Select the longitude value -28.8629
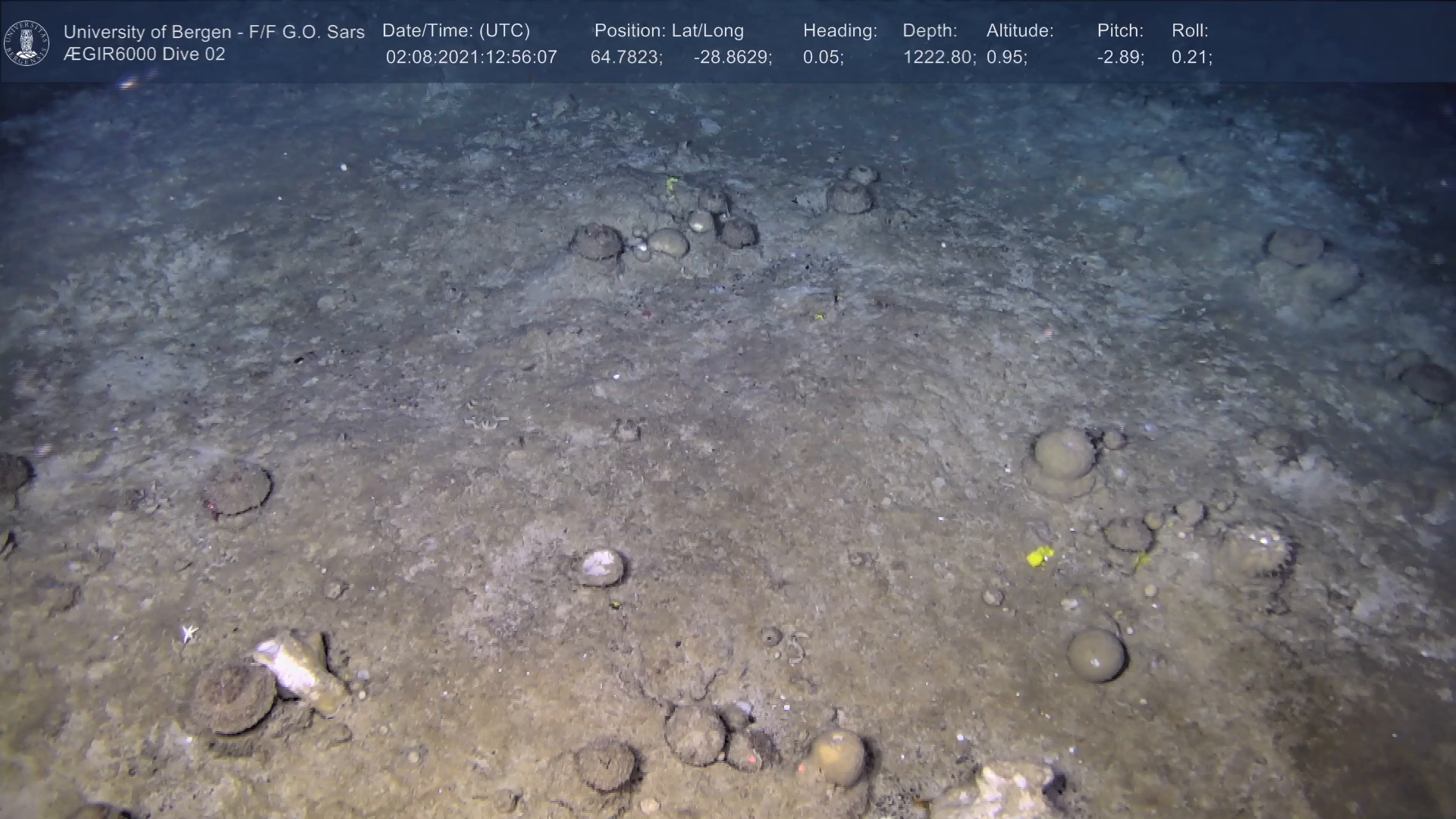Image resolution: width=1456 pixels, height=819 pixels. pyautogui.click(x=733, y=58)
